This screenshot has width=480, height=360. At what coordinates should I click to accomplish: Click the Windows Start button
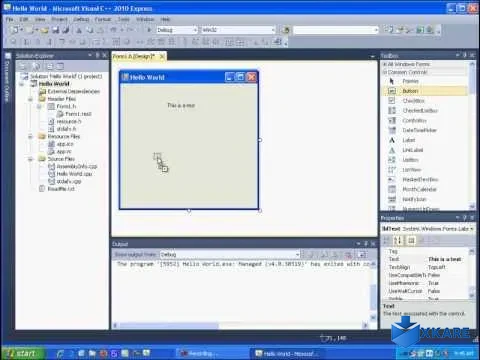point(22,353)
